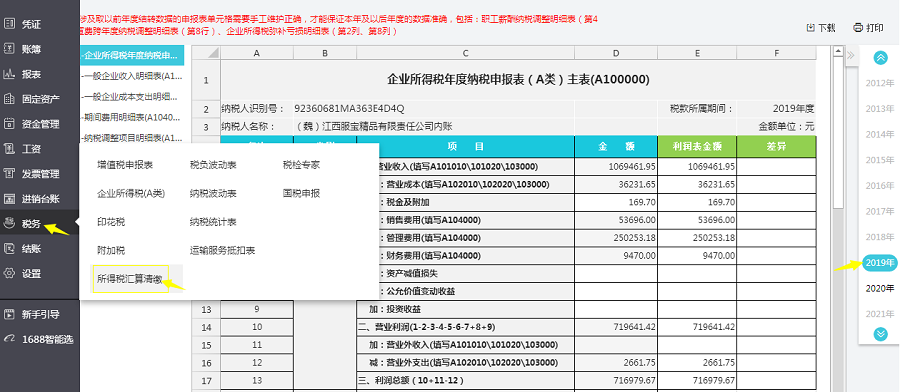Select the 印花税 menu item

[111, 222]
